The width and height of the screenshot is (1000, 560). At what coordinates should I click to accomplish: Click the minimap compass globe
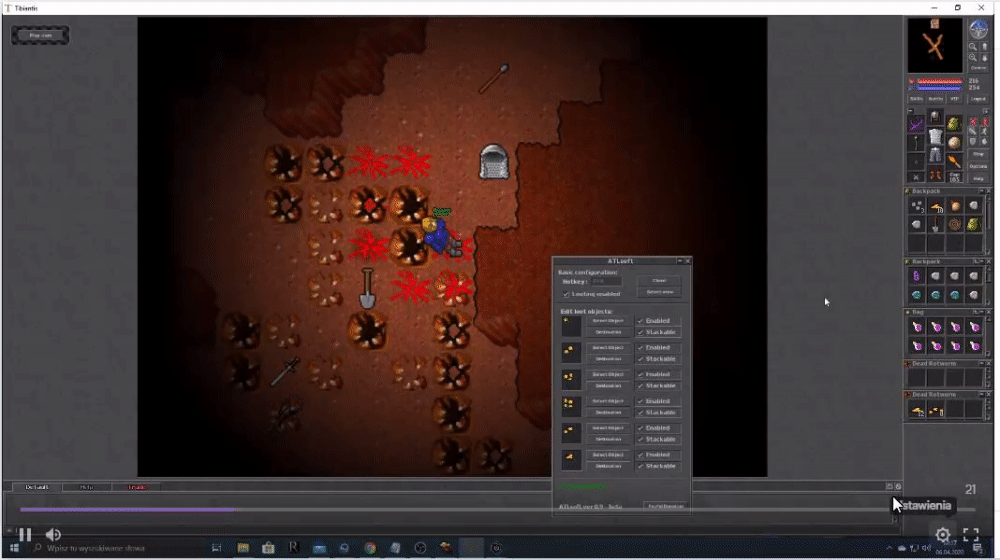pyautogui.click(x=978, y=28)
